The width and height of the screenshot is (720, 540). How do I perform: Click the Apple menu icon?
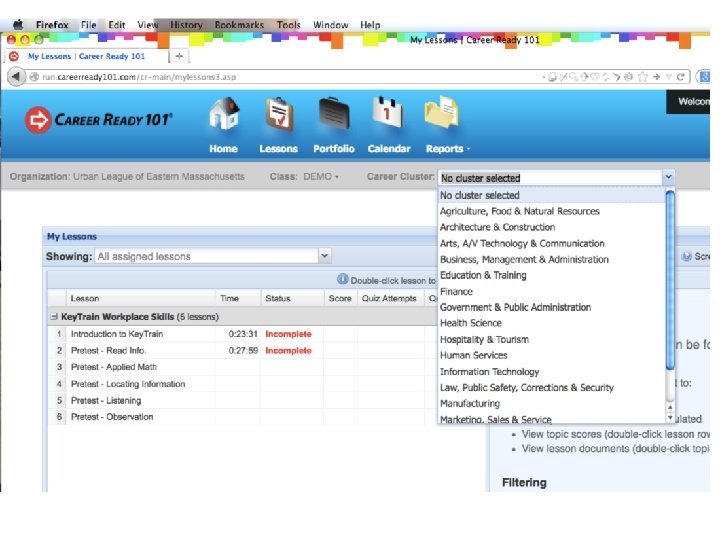pyautogui.click(x=18, y=24)
